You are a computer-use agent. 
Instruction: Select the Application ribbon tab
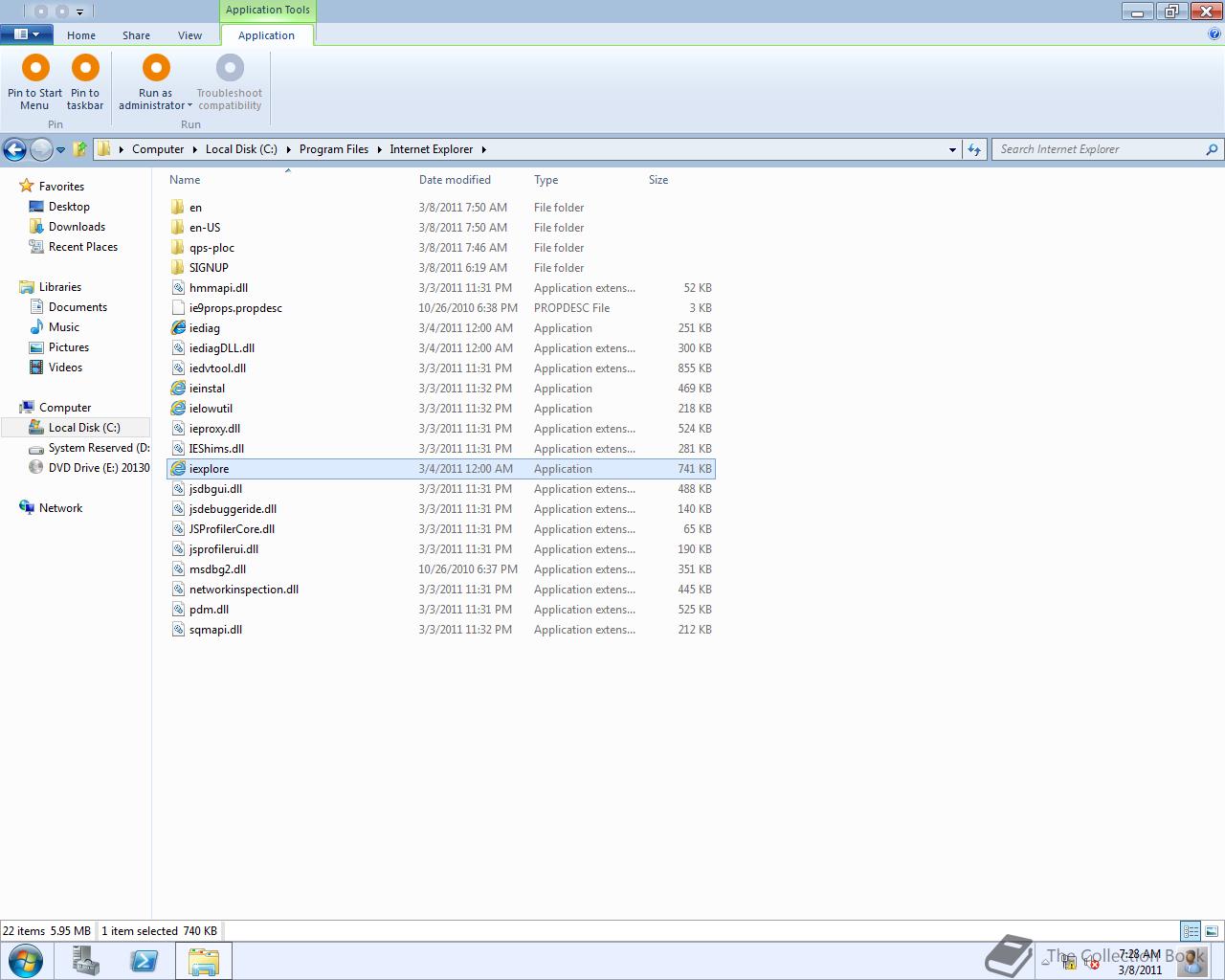[x=266, y=35]
